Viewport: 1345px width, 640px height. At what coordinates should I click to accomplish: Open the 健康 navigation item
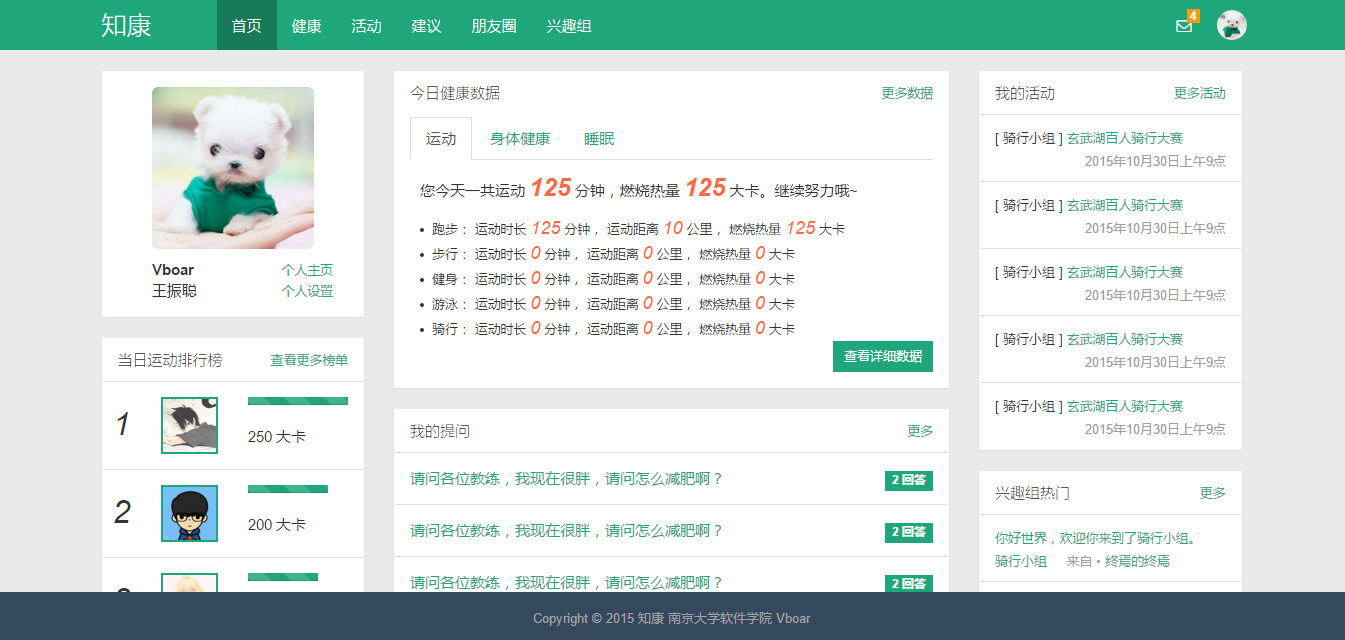[307, 25]
